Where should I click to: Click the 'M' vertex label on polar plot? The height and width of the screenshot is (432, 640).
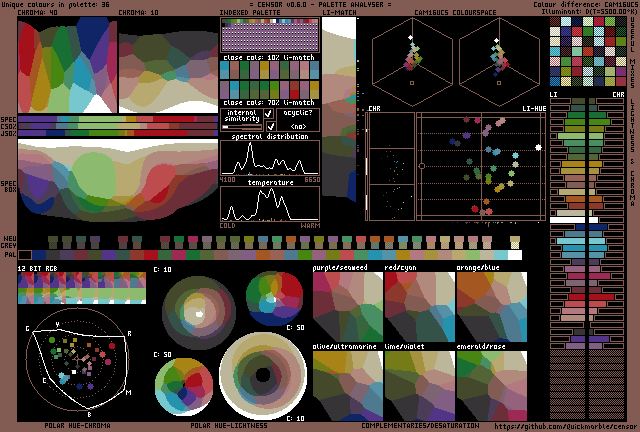[128, 392]
